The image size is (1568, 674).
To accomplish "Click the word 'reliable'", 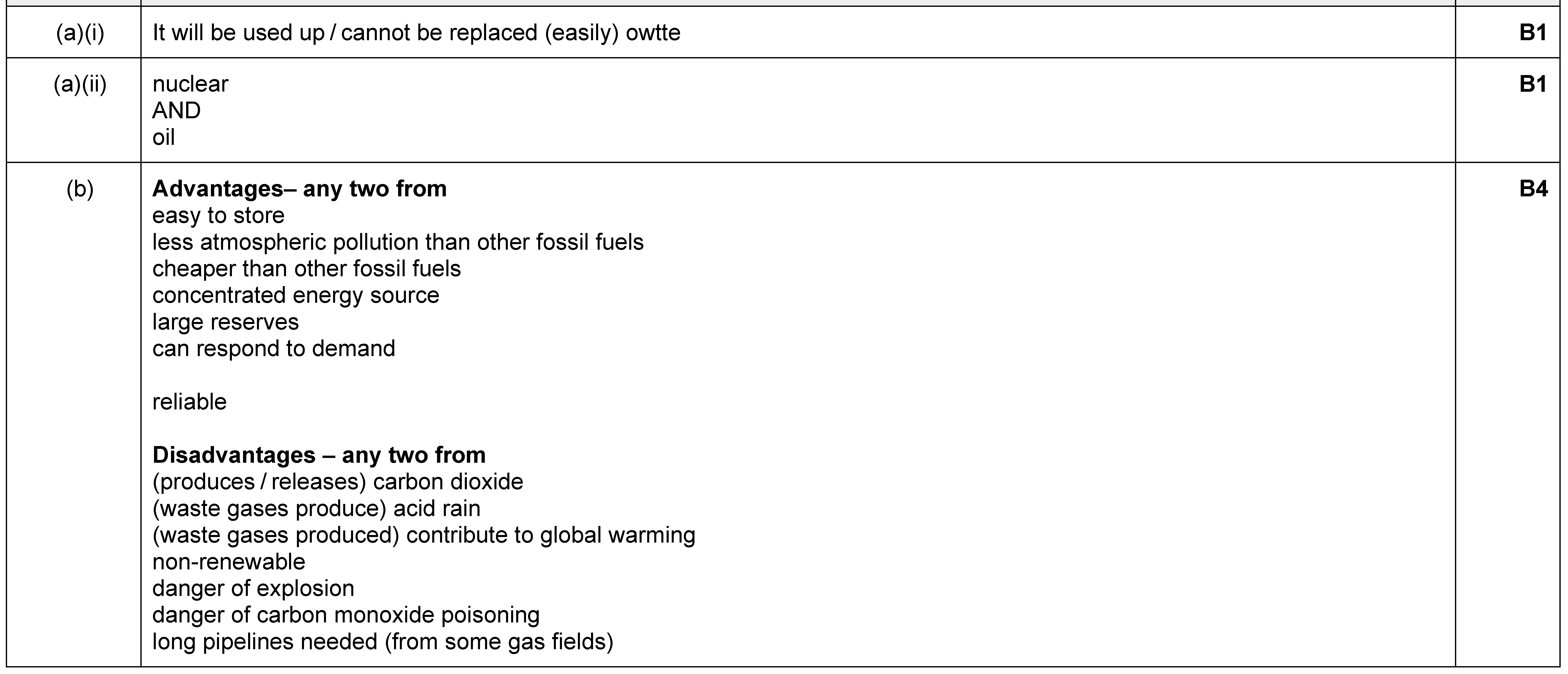I will [x=189, y=402].
